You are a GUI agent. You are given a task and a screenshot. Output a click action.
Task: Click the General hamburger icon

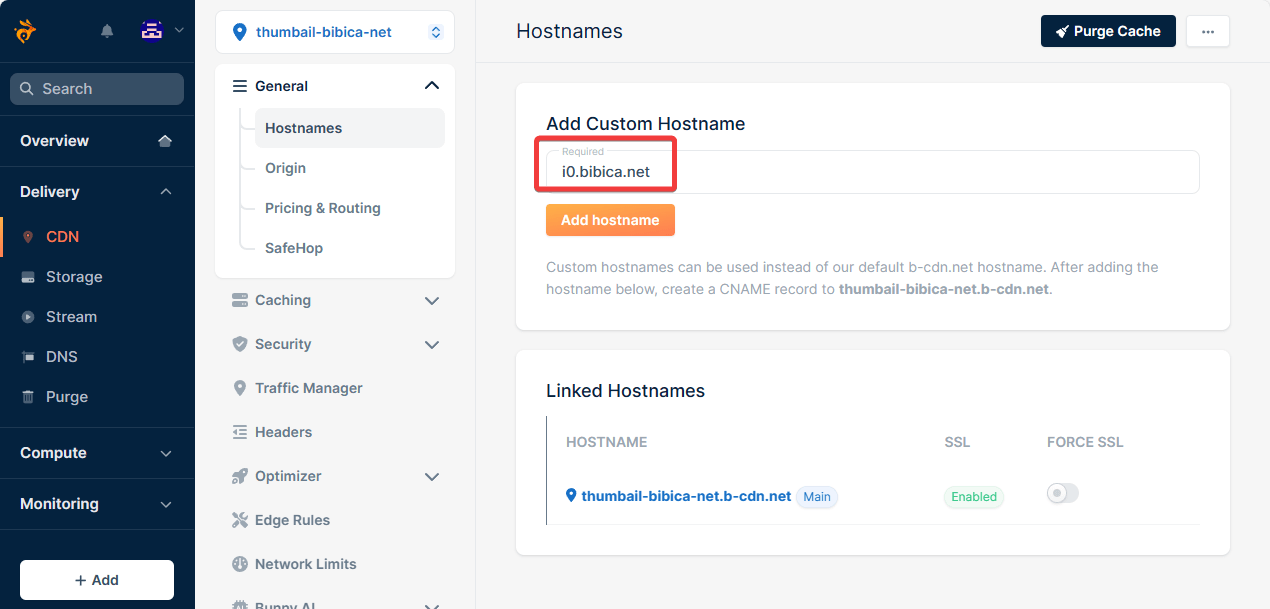(240, 86)
